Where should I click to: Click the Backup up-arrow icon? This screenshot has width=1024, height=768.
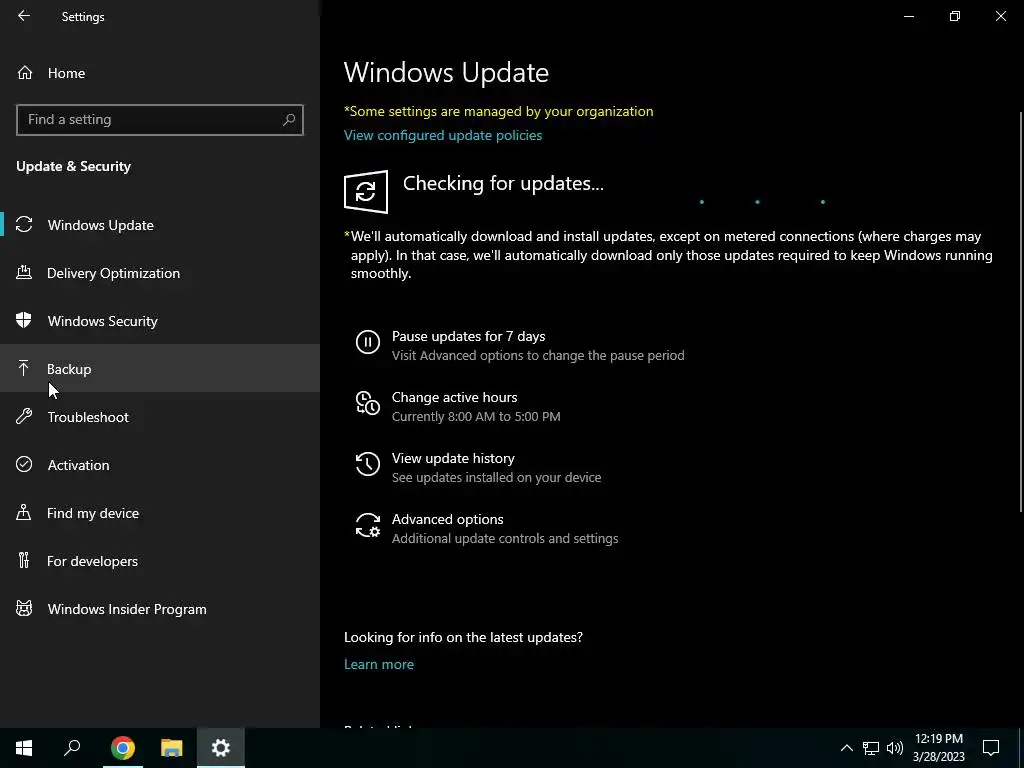24,369
